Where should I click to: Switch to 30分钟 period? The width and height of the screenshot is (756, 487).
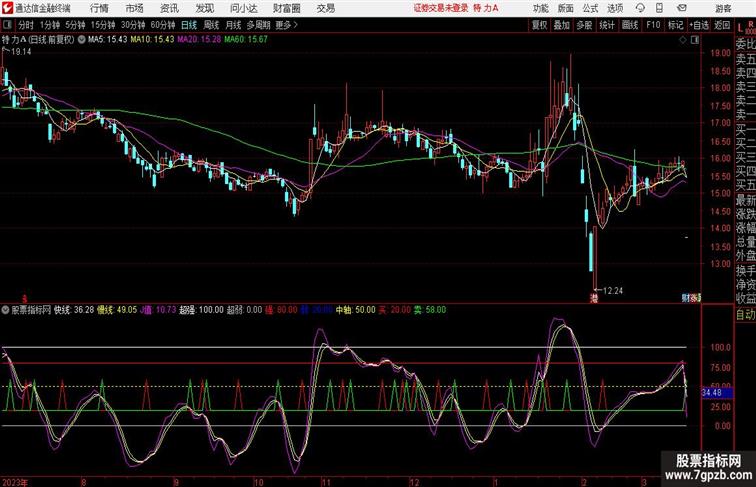133,25
